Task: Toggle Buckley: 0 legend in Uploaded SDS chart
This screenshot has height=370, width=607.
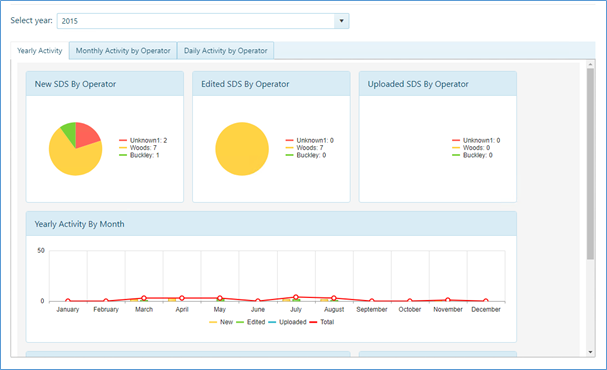Action: tap(472, 155)
